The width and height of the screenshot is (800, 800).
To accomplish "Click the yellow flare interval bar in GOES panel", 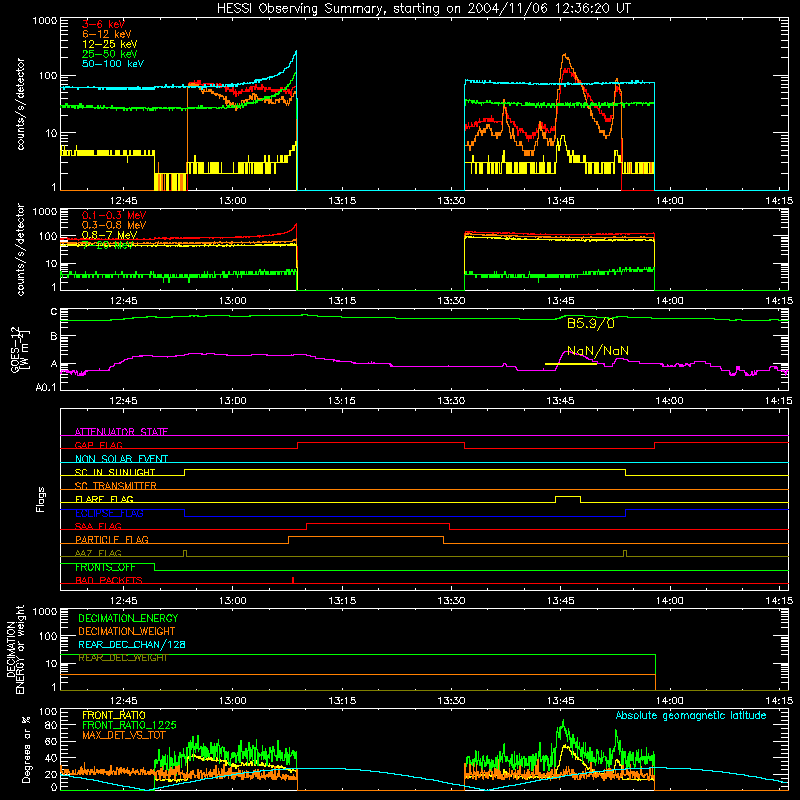I will [571, 364].
